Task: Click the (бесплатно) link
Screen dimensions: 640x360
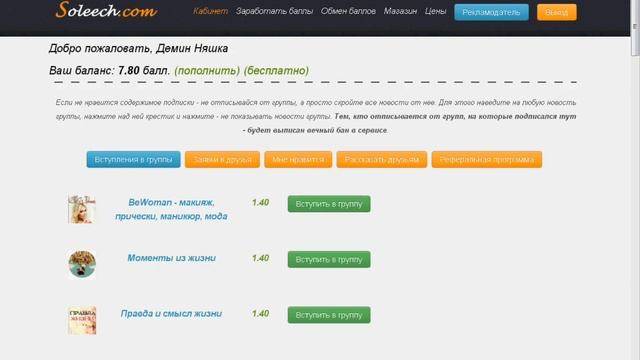Action: click(276, 71)
